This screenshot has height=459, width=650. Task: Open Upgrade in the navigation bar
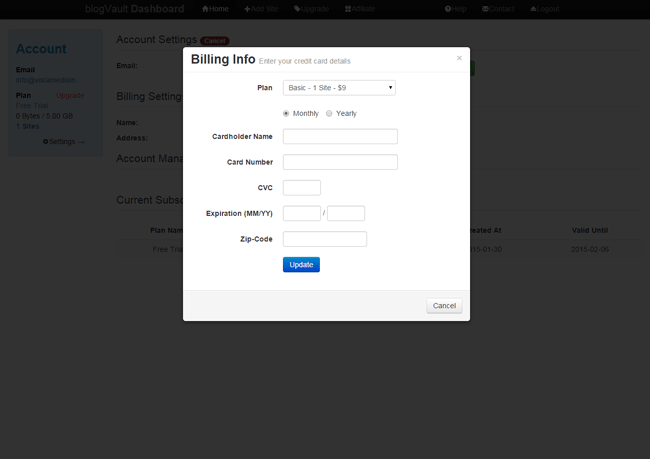click(311, 9)
